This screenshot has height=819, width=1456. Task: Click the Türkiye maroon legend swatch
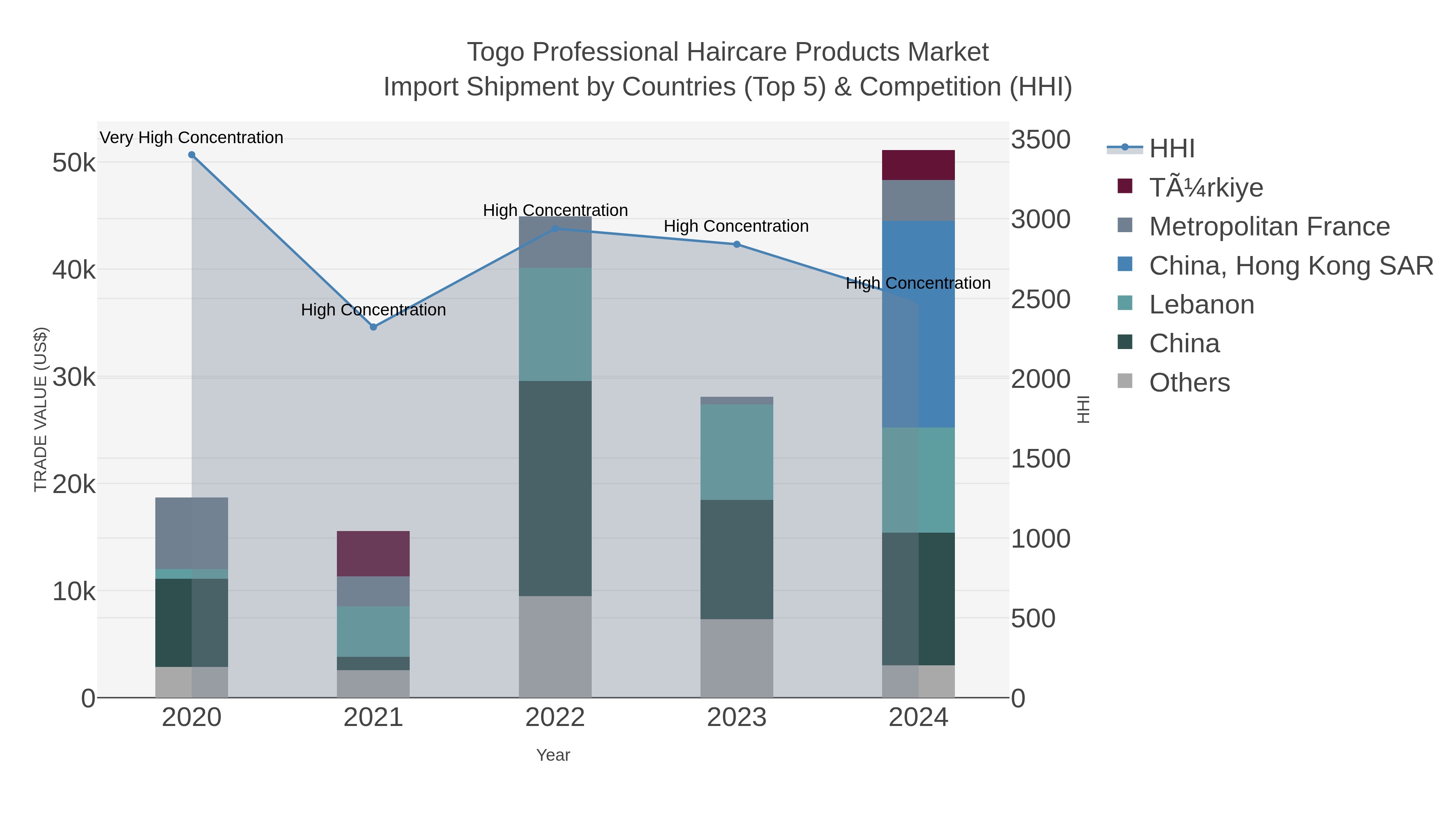1125,186
